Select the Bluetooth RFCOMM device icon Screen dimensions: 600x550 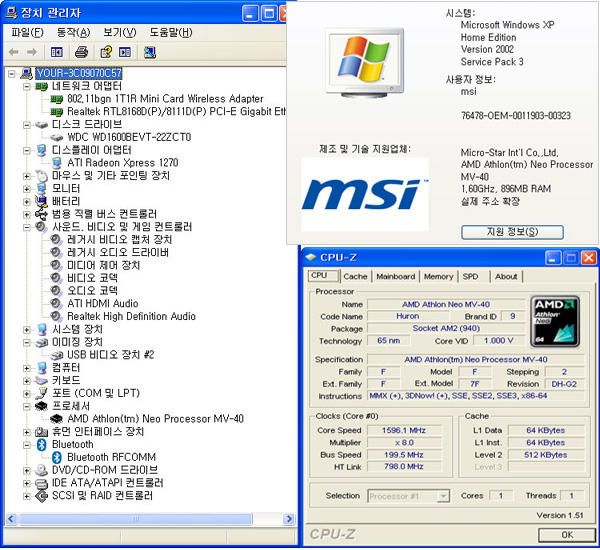tap(57, 457)
